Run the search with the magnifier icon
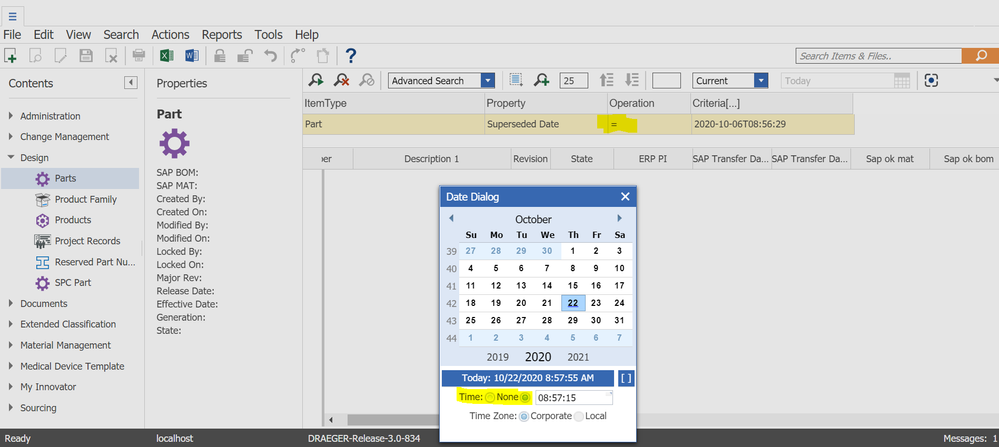 coord(316,81)
